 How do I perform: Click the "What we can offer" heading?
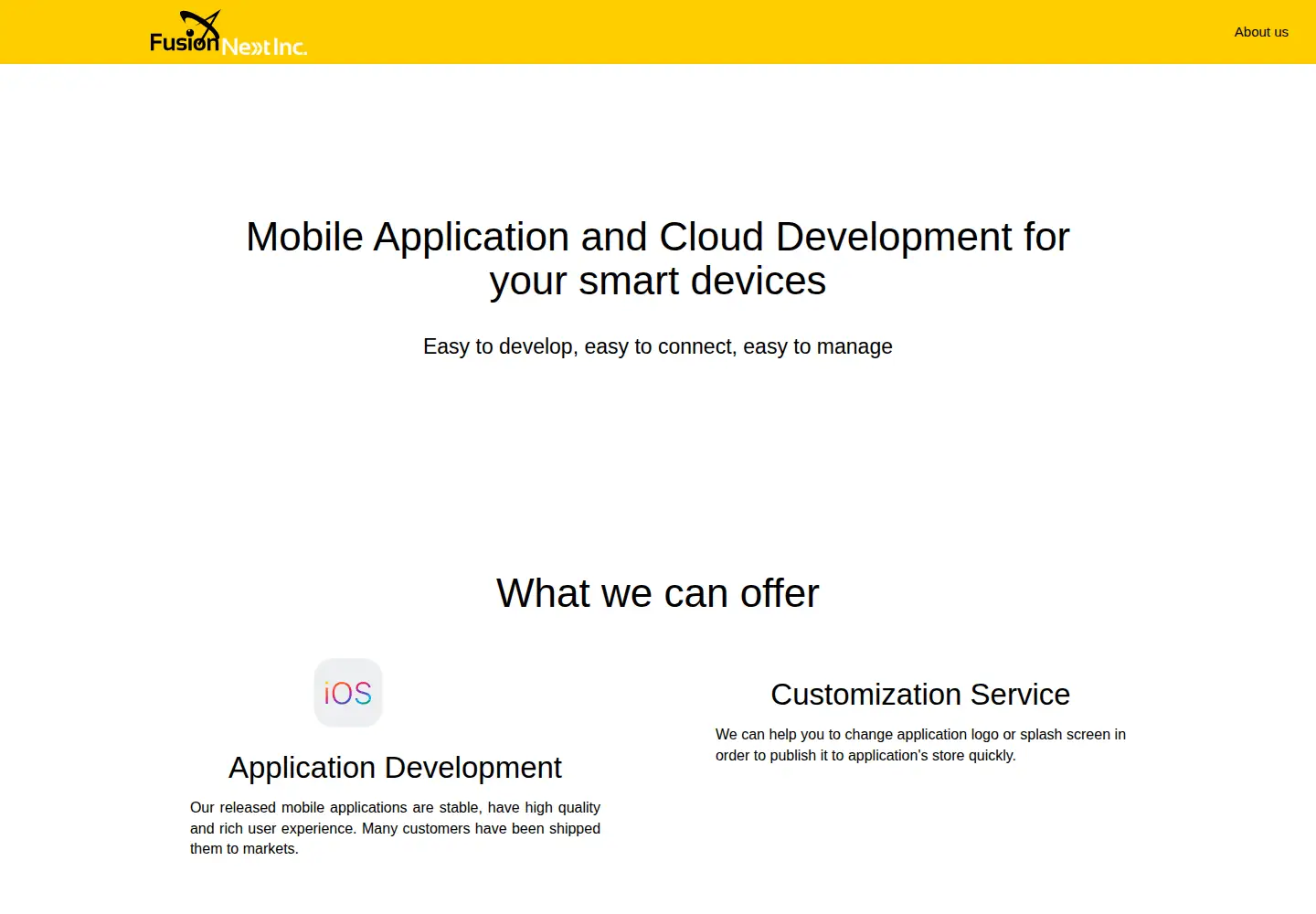tap(658, 593)
